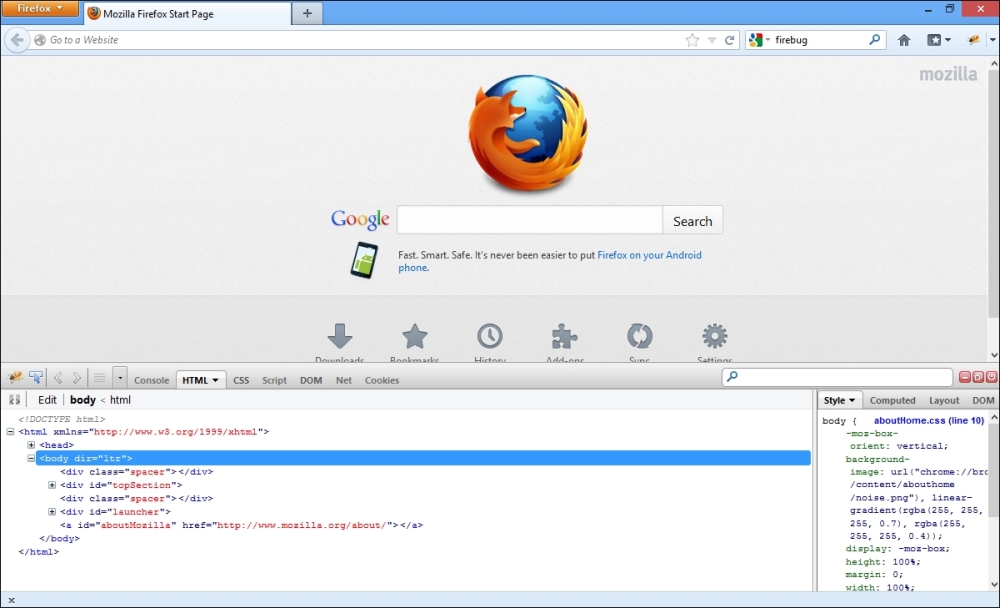Select the first spacer div line
Screen dimensions: 1000x608
[137, 471]
